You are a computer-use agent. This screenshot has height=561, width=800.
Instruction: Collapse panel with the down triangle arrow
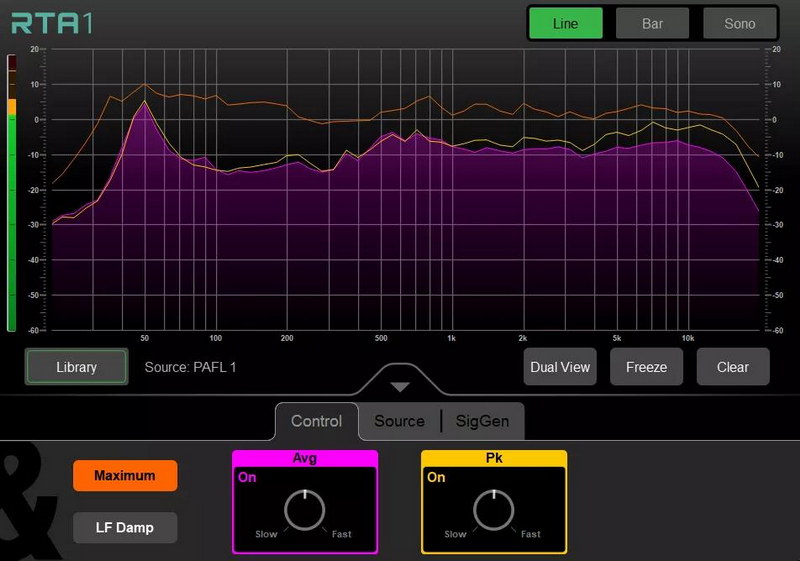pos(400,387)
